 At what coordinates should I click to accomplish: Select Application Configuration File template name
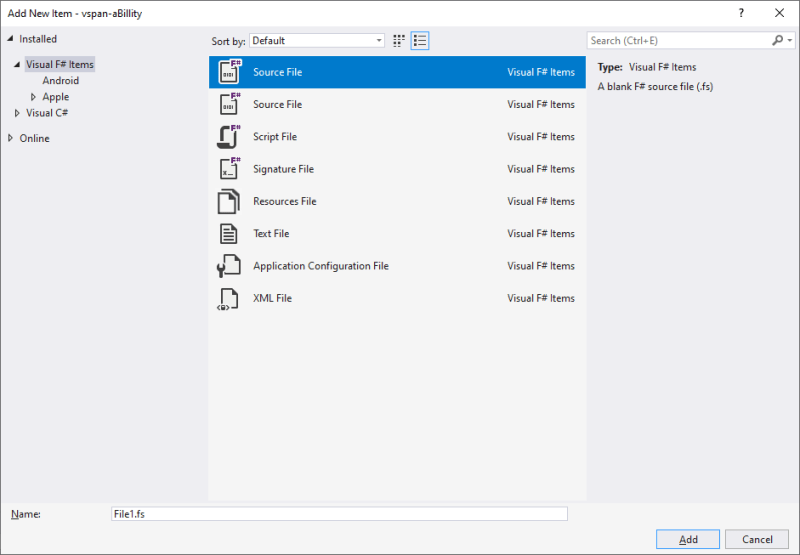(x=321, y=266)
